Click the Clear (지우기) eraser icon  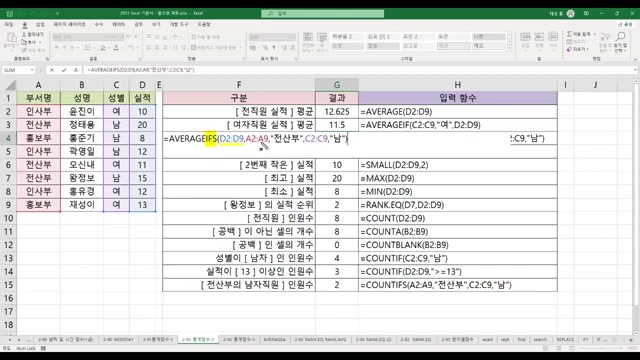click(x=569, y=49)
